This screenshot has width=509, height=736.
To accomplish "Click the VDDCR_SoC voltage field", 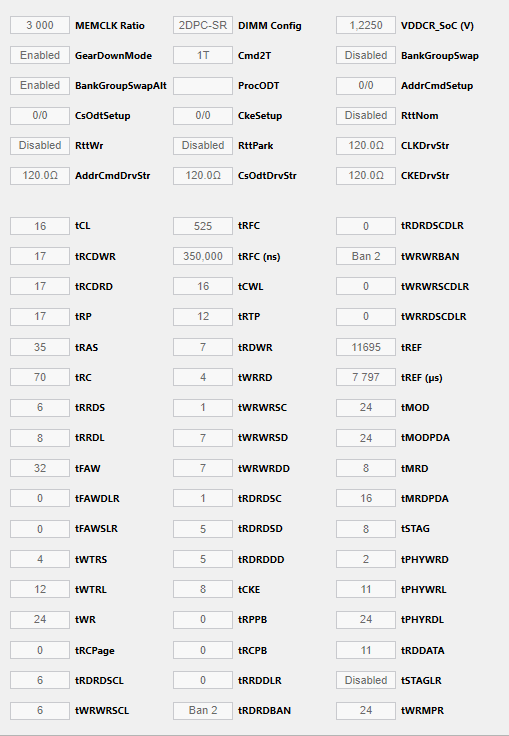I will pos(366,25).
